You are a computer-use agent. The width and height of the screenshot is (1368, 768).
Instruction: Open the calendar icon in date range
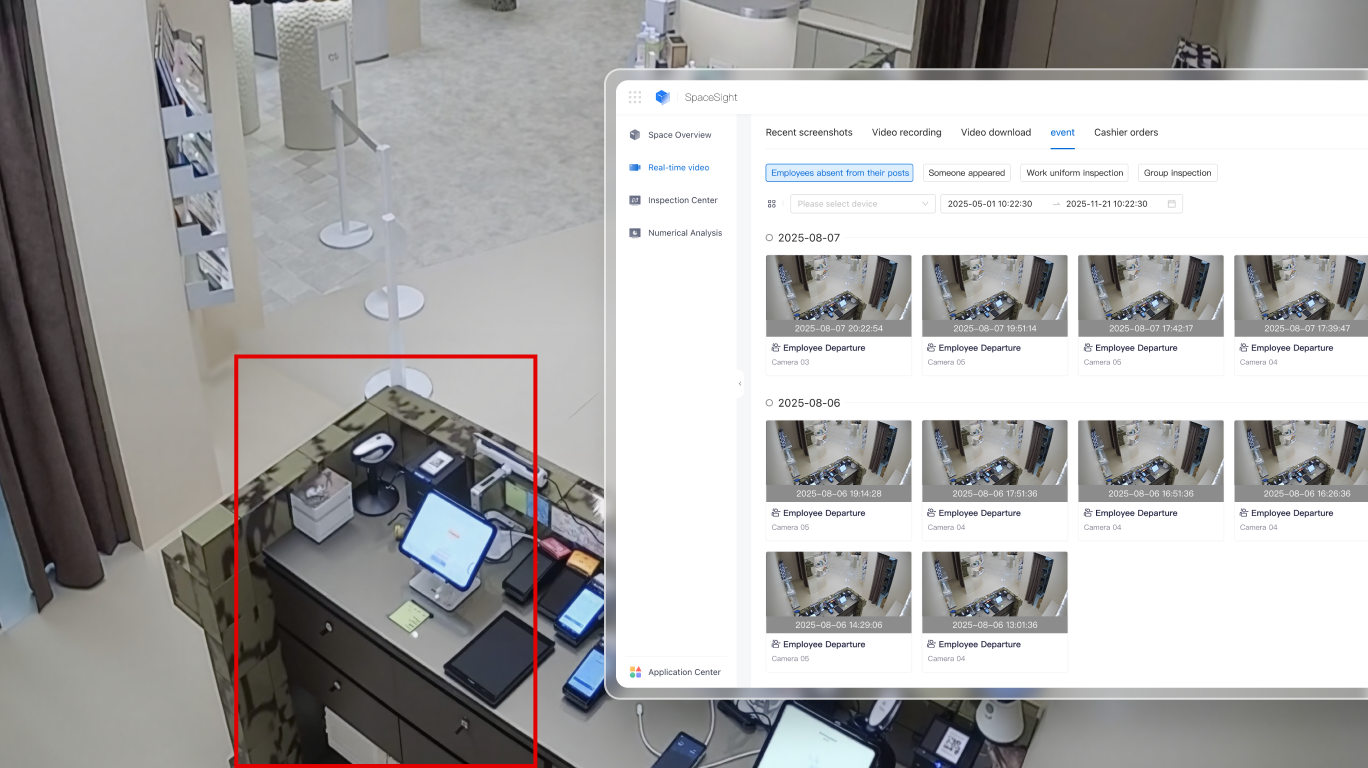pyautogui.click(x=1171, y=204)
